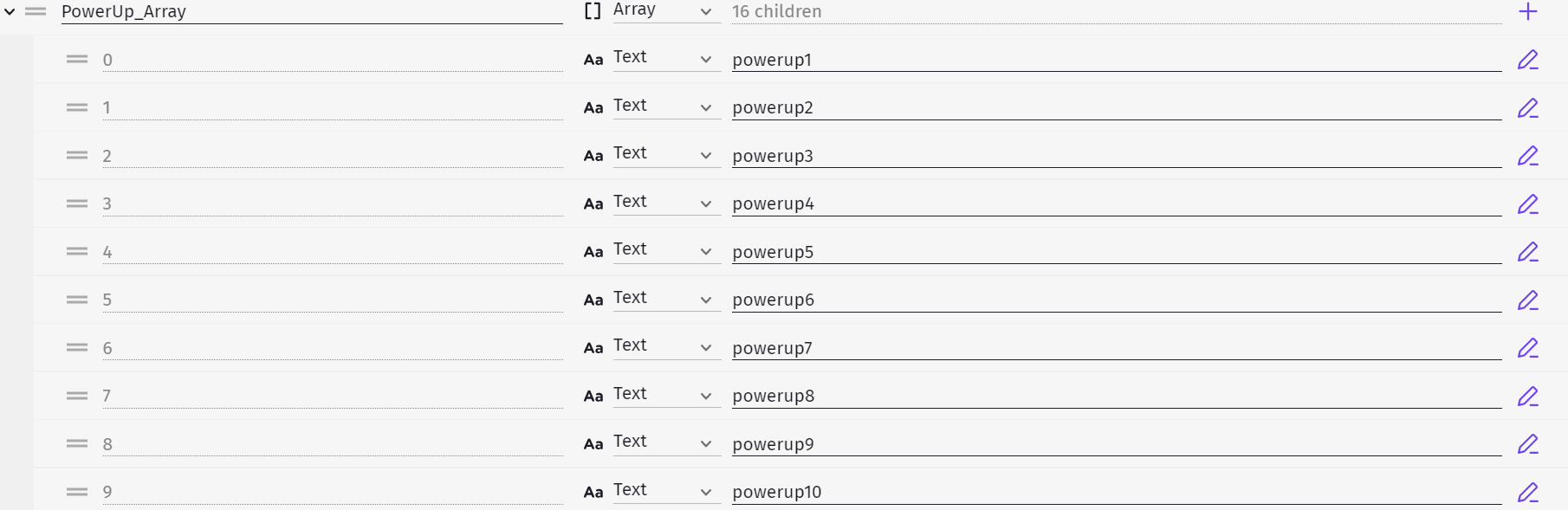Click the edit pencil icon for powerup8

point(1527,396)
